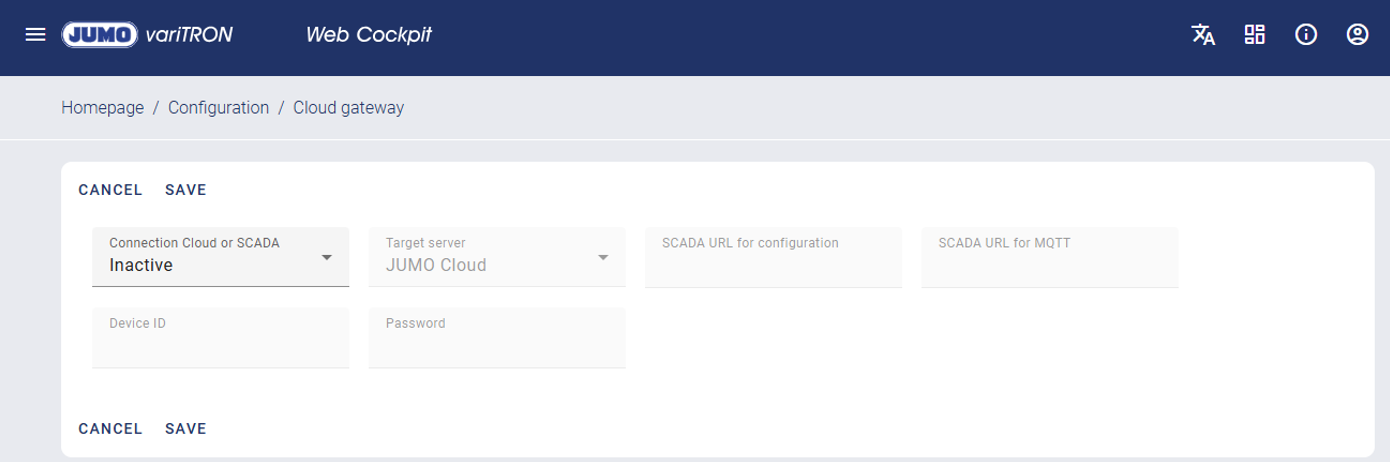Open the dashboard widgets icon

1254,35
